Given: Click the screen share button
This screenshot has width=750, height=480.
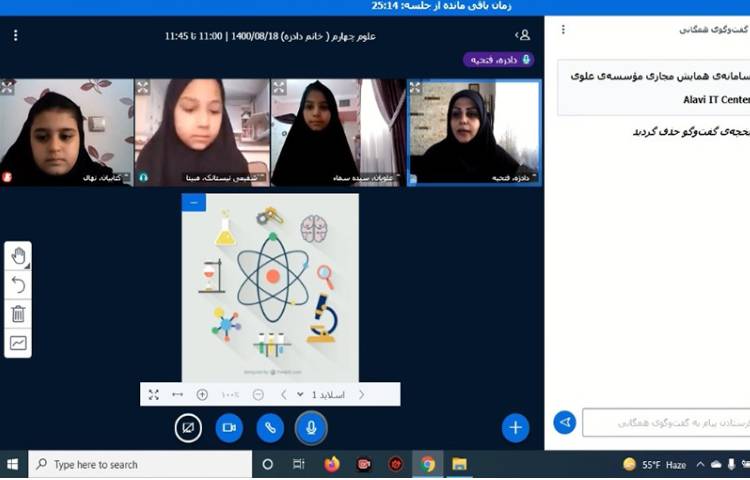Looking at the screenshot, I should (x=188, y=428).
